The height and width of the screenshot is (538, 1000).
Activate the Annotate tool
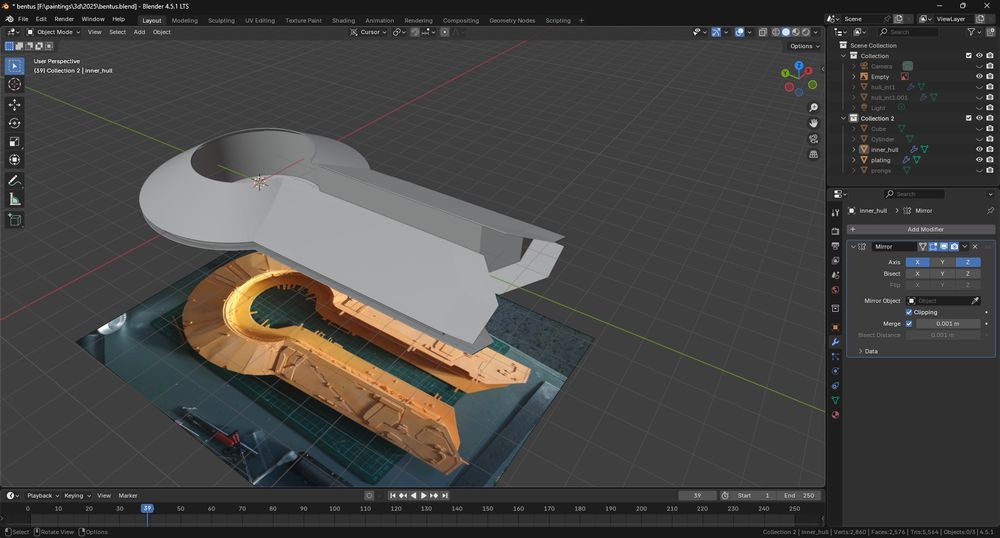(15, 181)
